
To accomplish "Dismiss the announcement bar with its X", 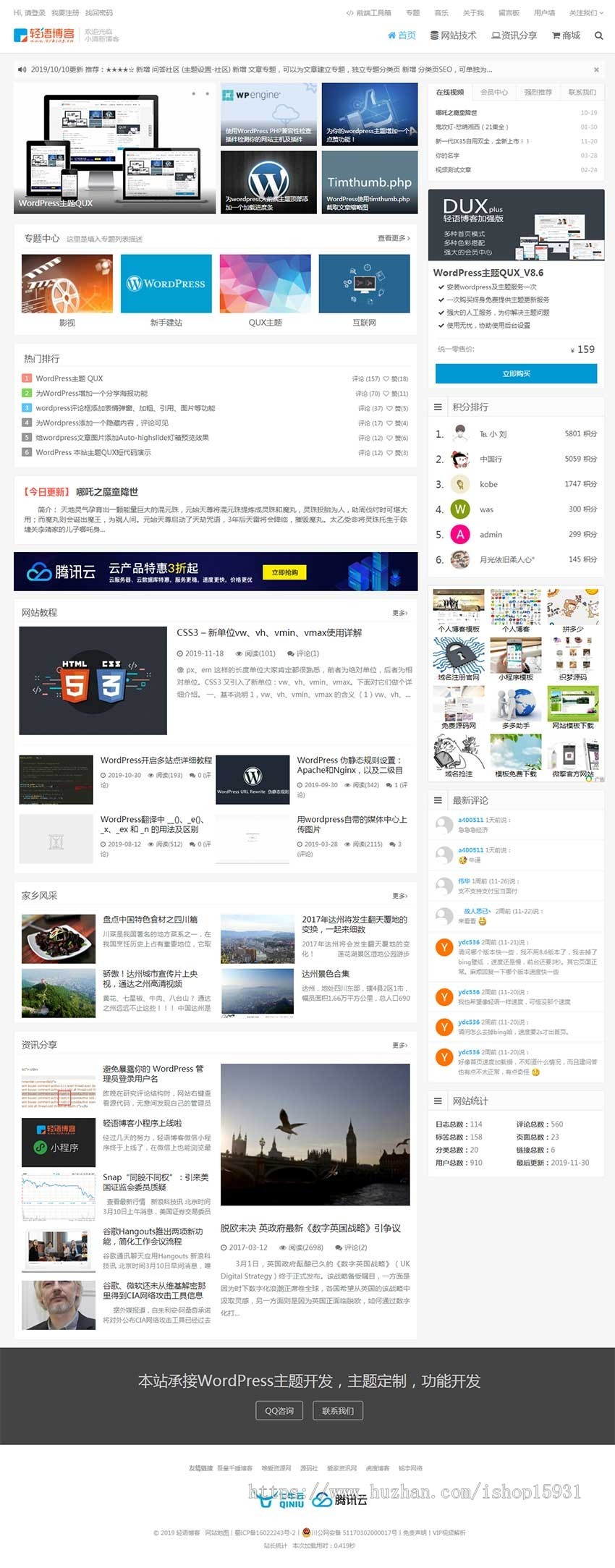I will (x=596, y=69).
